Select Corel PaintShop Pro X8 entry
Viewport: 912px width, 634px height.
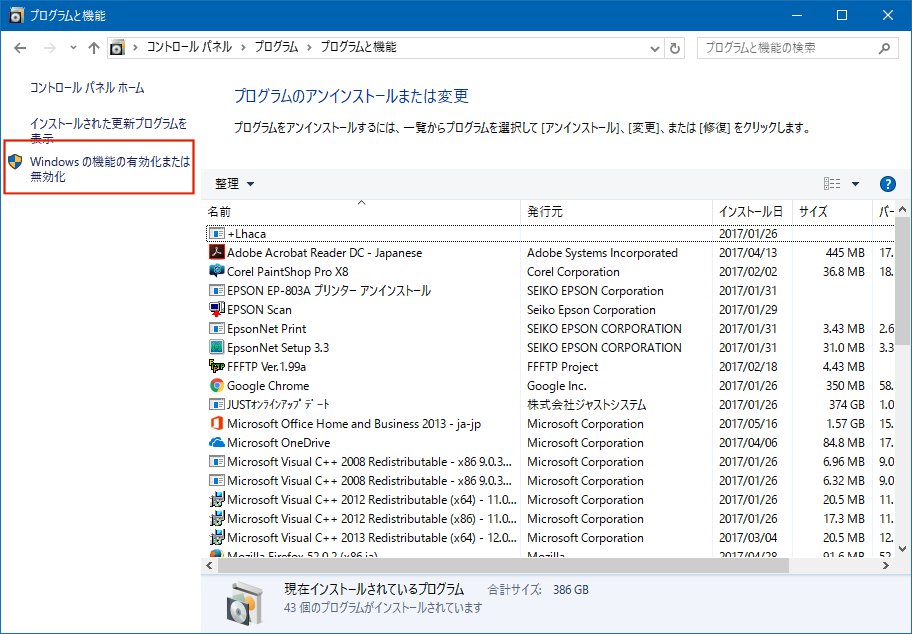(288, 272)
